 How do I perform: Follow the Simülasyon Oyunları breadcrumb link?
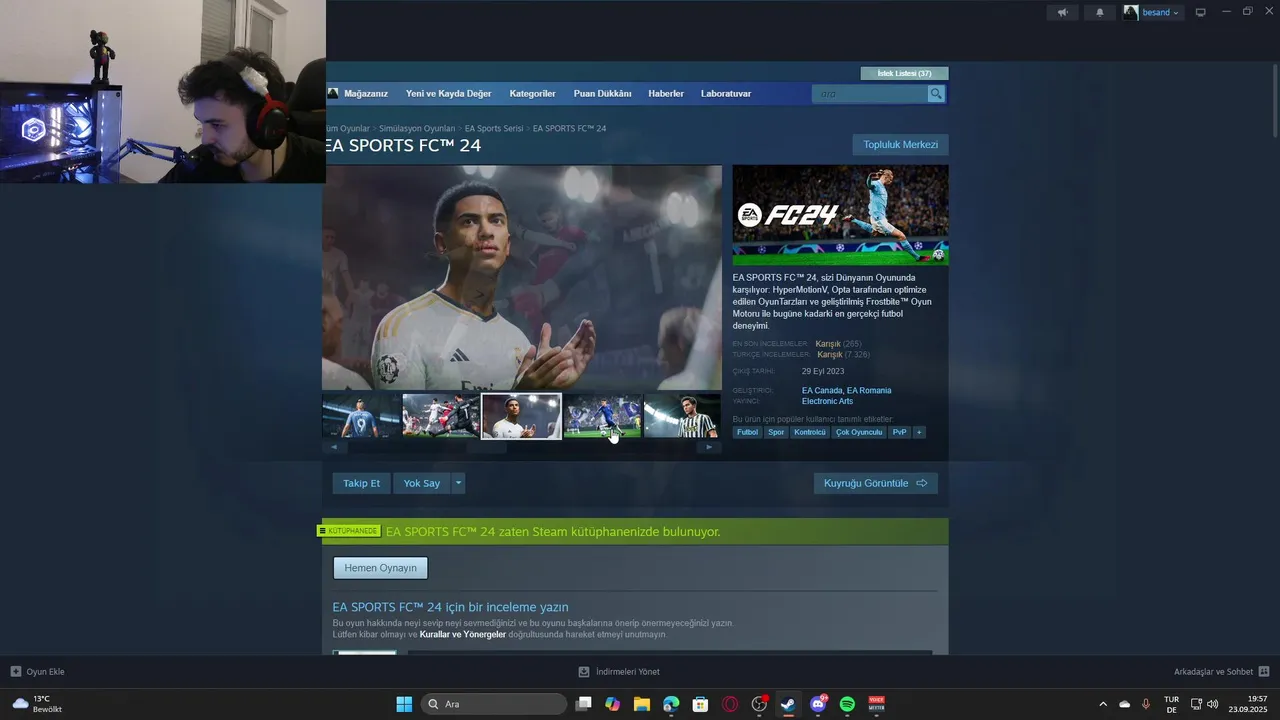click(417, 128)
